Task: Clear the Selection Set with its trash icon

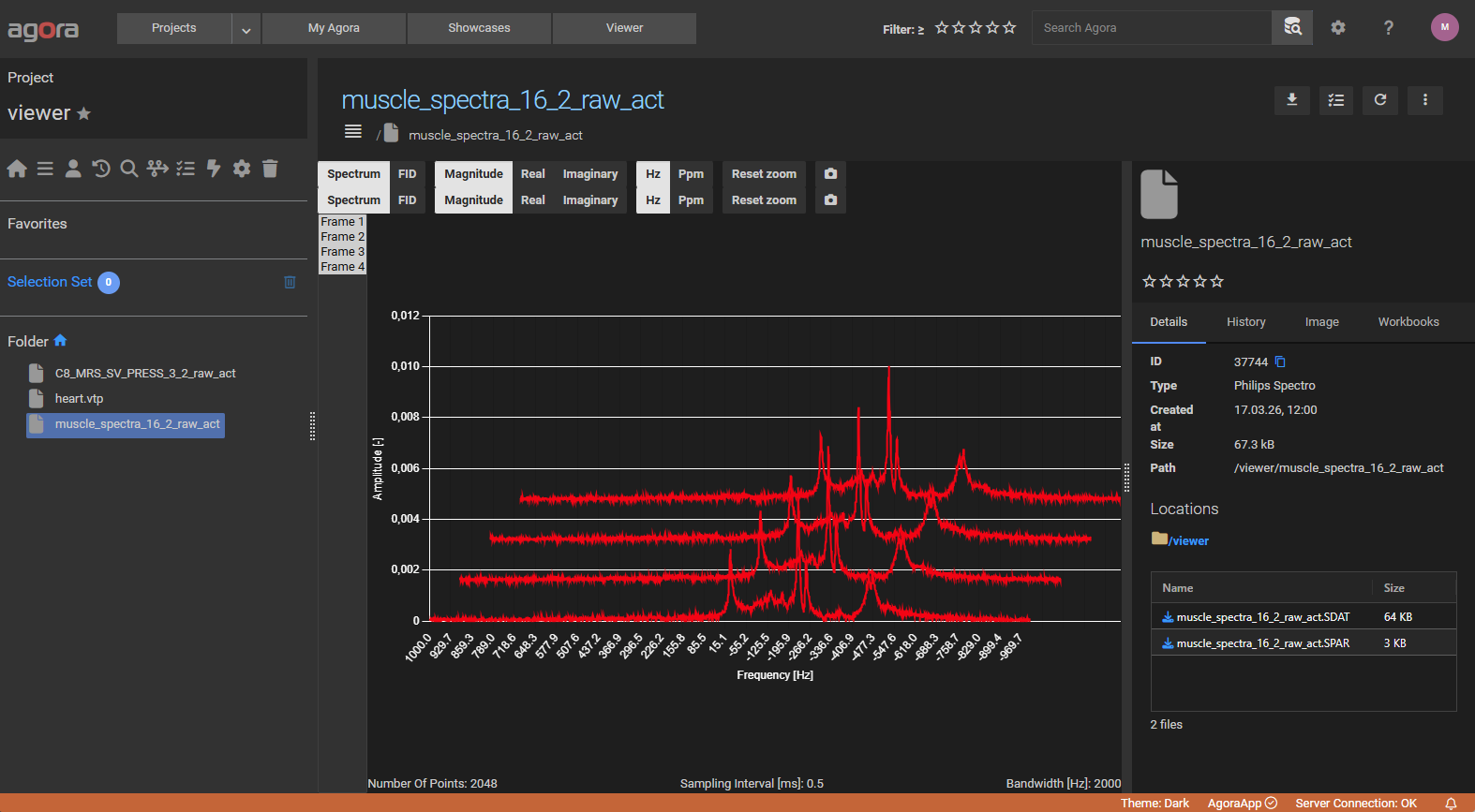Action: pos(290,282)
